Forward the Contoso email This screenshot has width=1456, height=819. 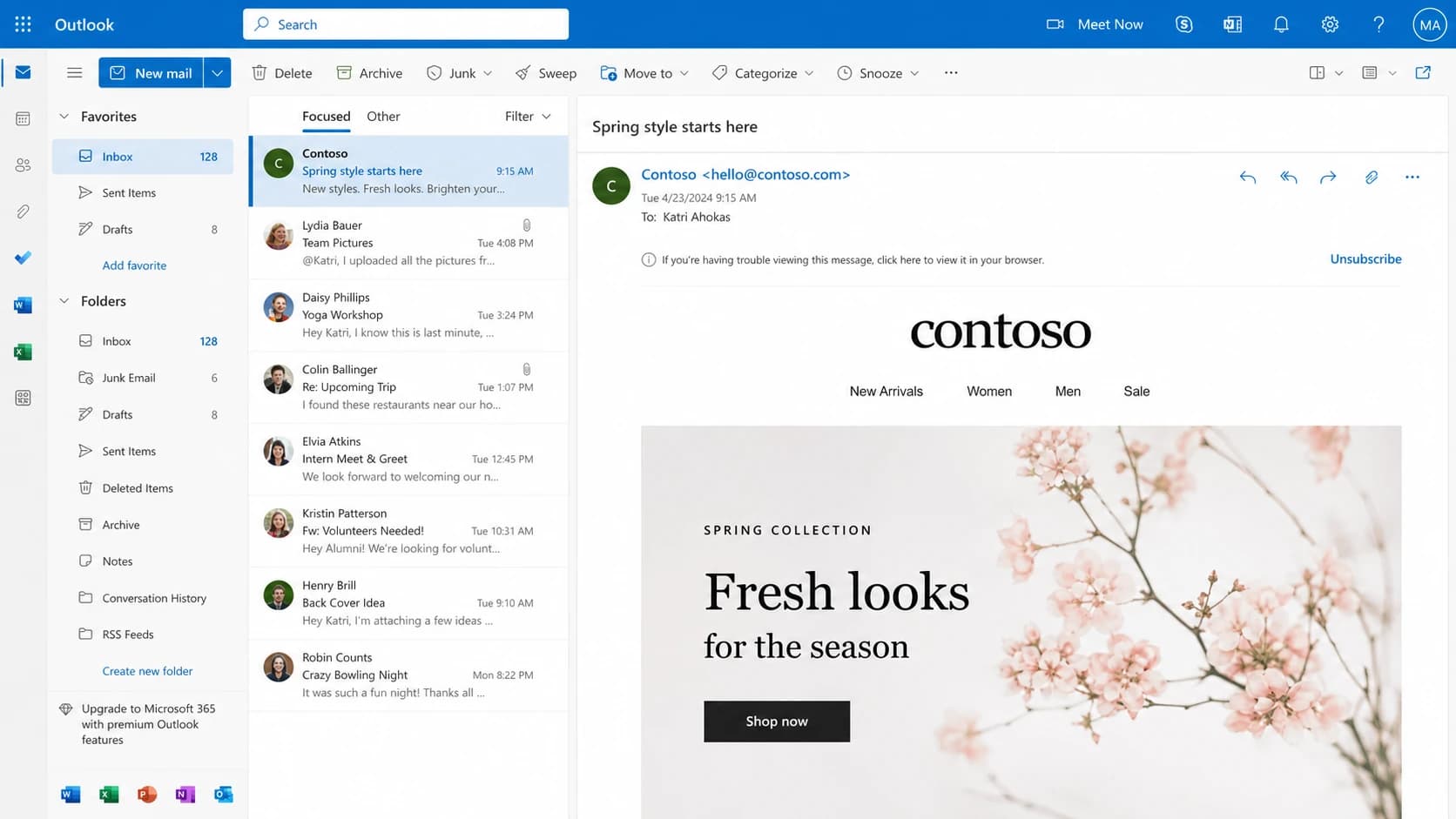pos(1328,178)
